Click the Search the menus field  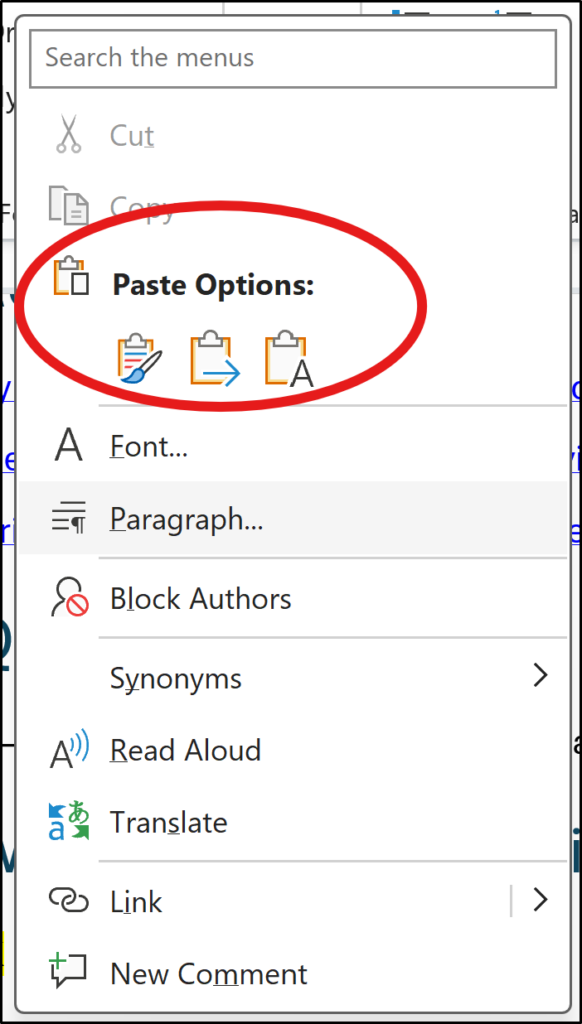point(292,58)
